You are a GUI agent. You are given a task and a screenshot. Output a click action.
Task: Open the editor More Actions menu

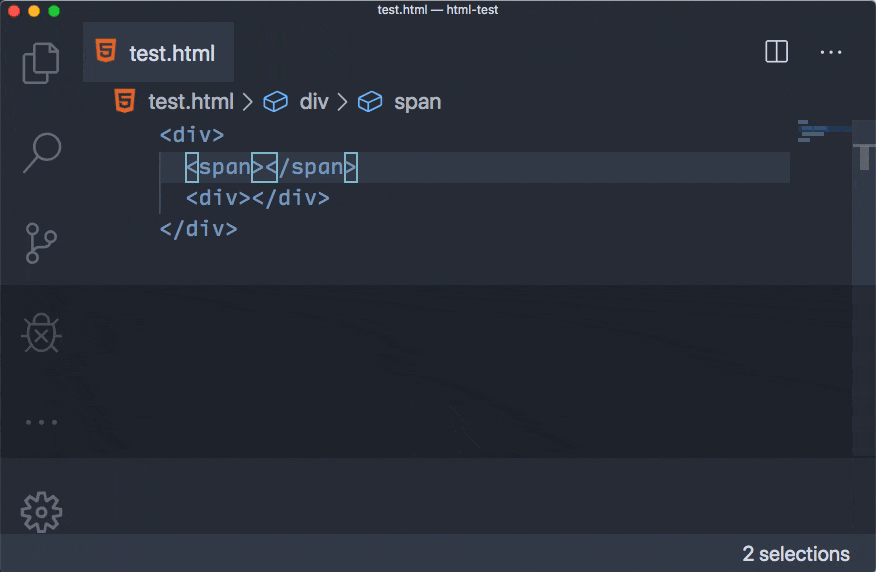click(x=831, y=52)
